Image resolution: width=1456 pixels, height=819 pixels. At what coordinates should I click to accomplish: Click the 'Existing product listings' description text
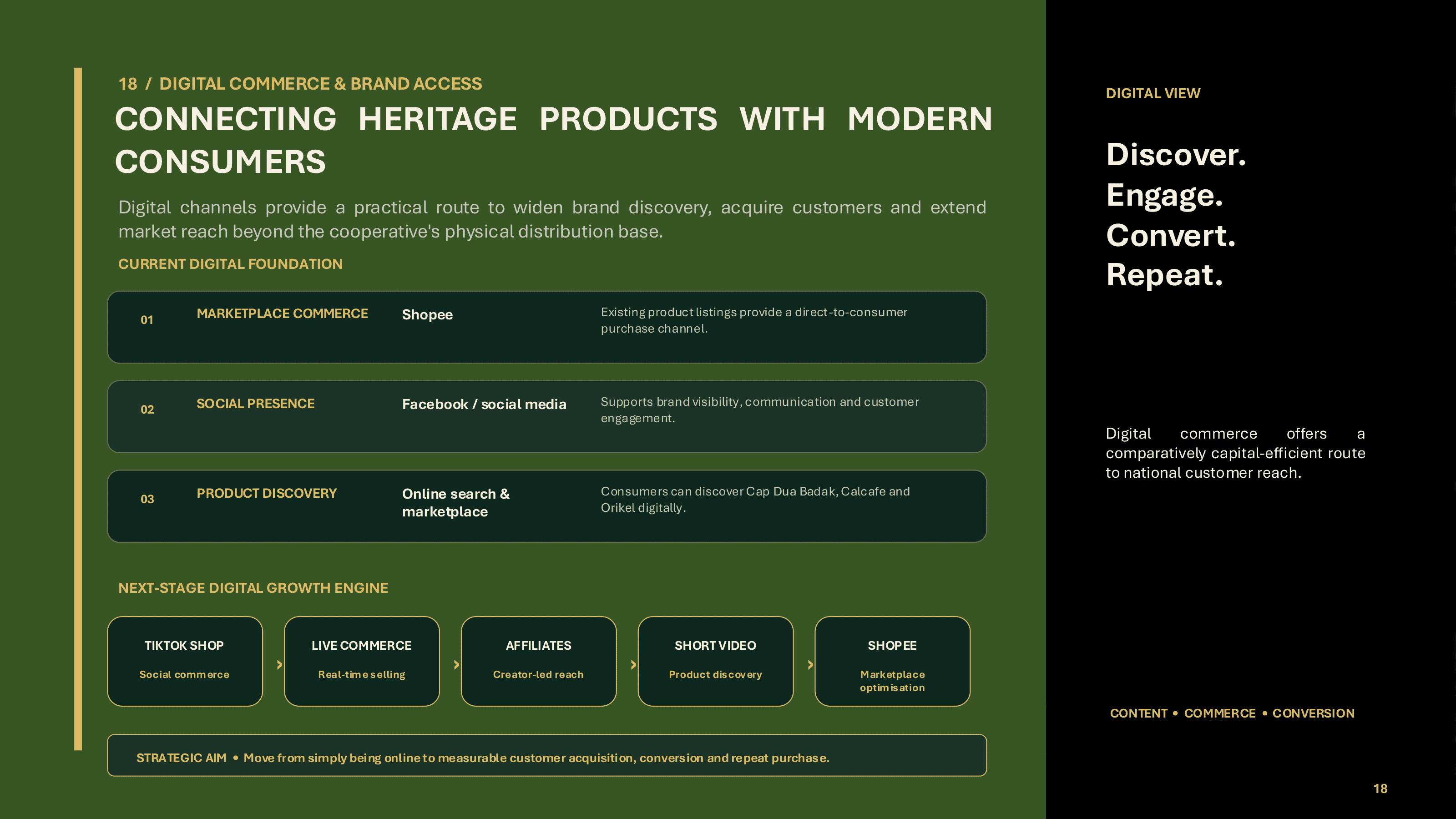tap(754, 320)
